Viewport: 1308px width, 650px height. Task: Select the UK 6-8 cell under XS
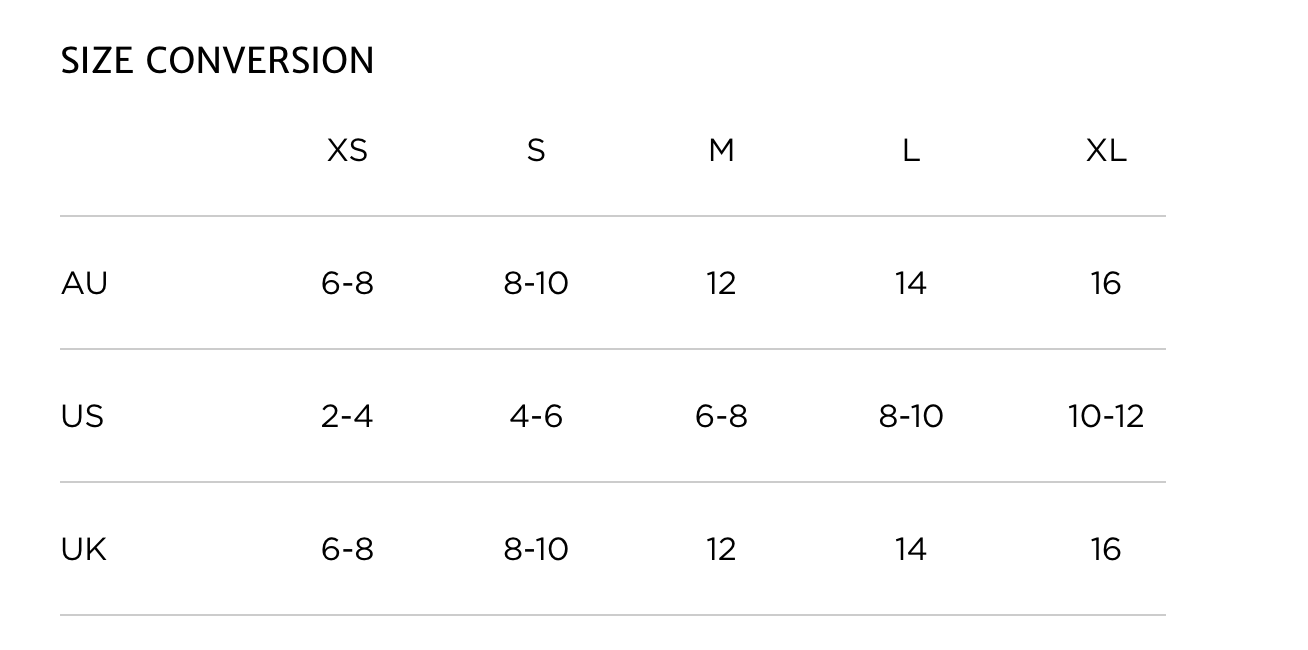tap(347, 549)
